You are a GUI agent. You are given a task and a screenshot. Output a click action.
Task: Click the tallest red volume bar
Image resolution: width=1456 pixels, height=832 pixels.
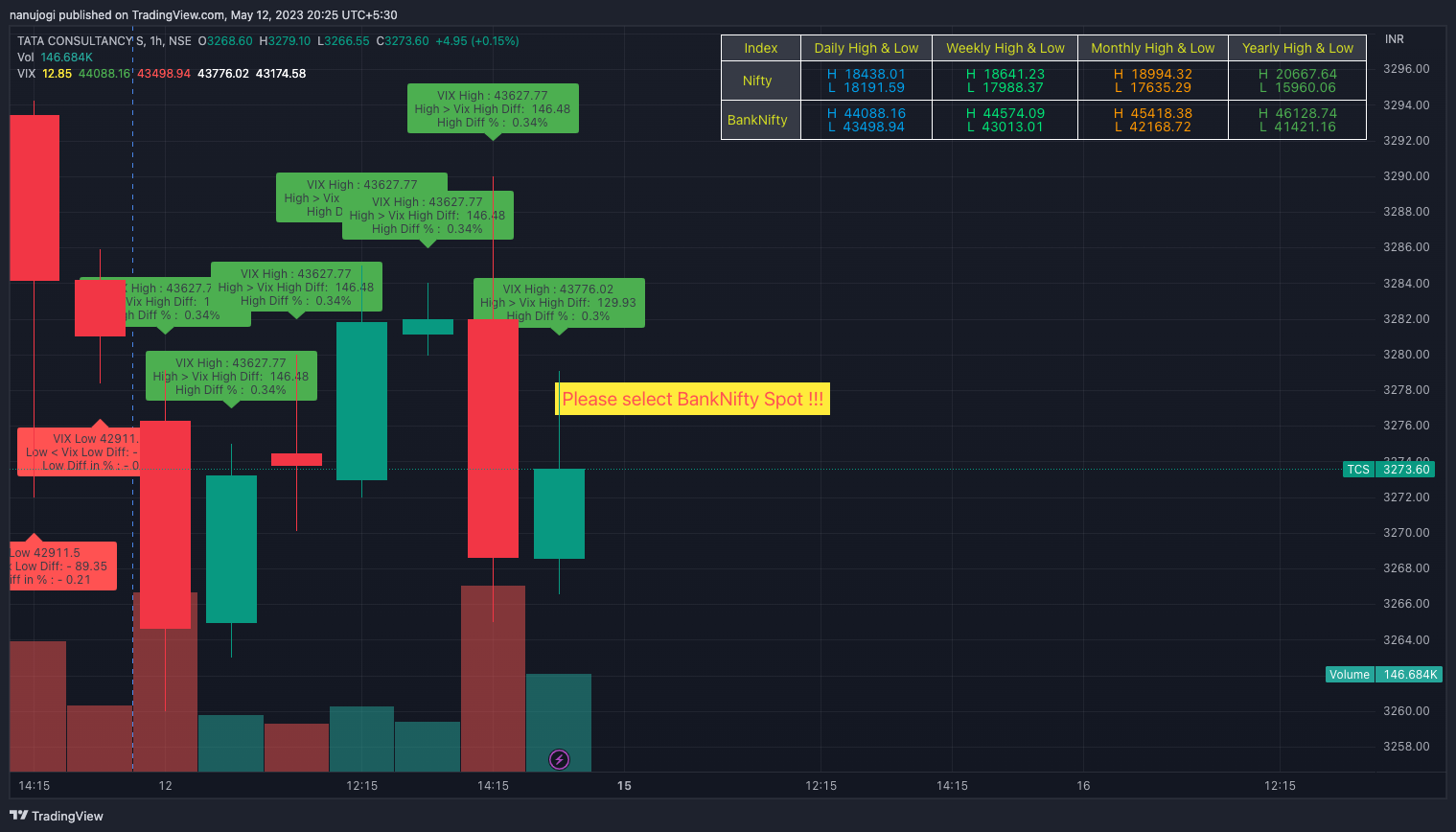coord(493,679)
